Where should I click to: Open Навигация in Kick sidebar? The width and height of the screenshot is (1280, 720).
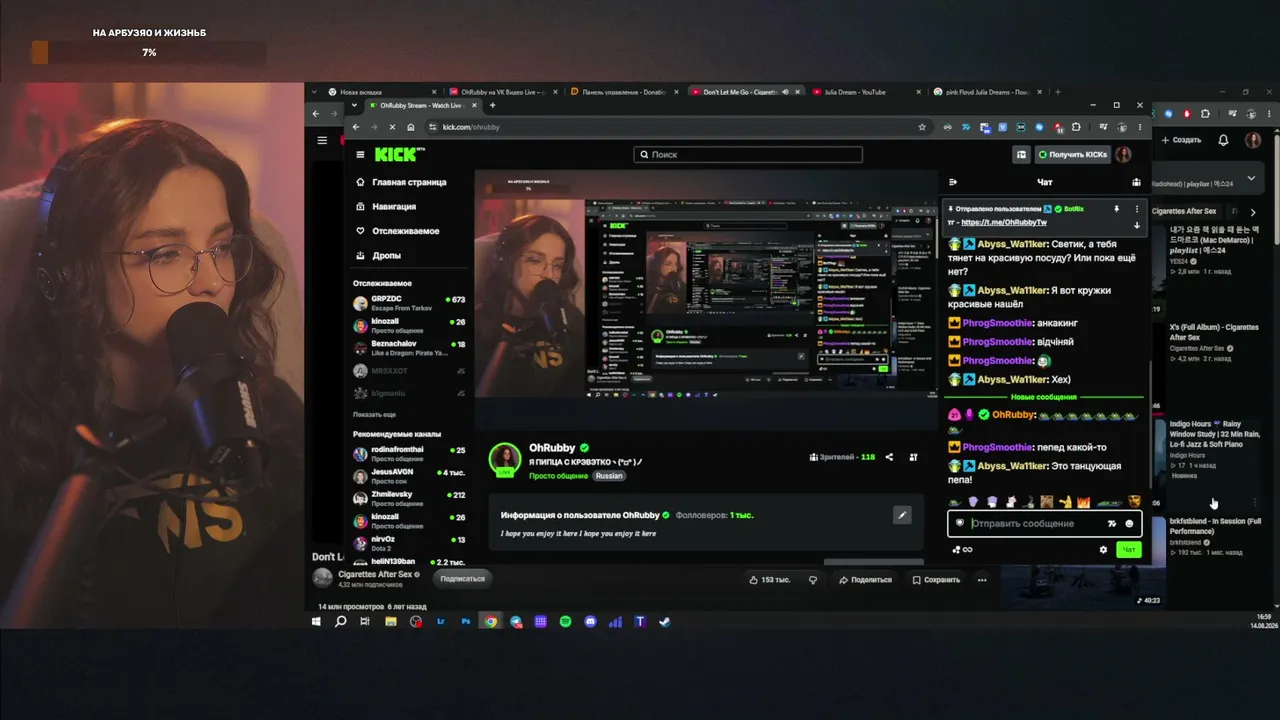tap(386, 206)
